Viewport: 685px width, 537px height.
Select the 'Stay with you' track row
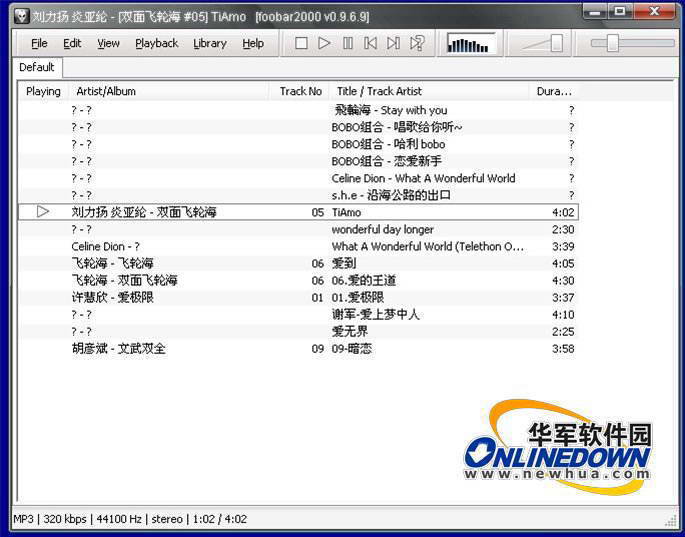298,110
